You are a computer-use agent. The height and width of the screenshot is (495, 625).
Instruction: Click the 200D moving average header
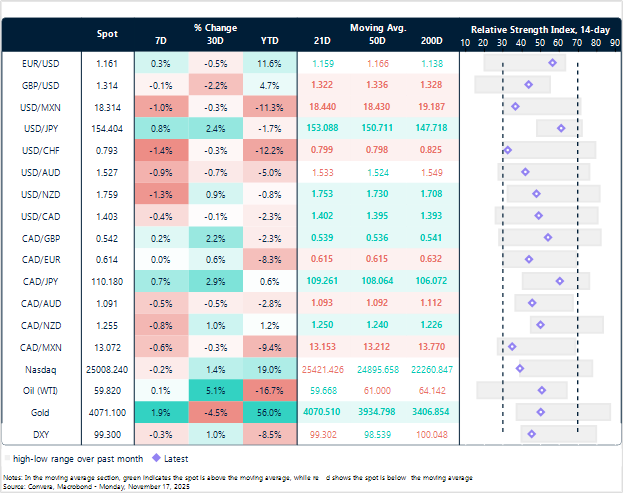431,41
